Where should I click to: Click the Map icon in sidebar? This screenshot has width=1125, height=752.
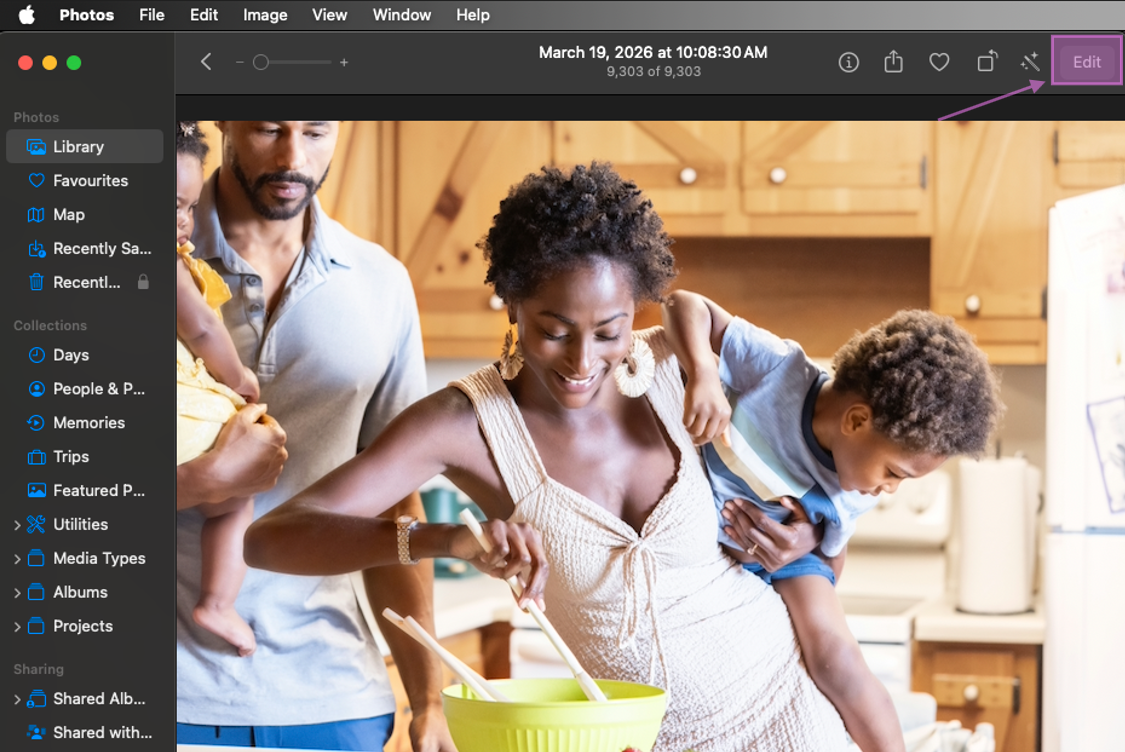pos(36,215)
